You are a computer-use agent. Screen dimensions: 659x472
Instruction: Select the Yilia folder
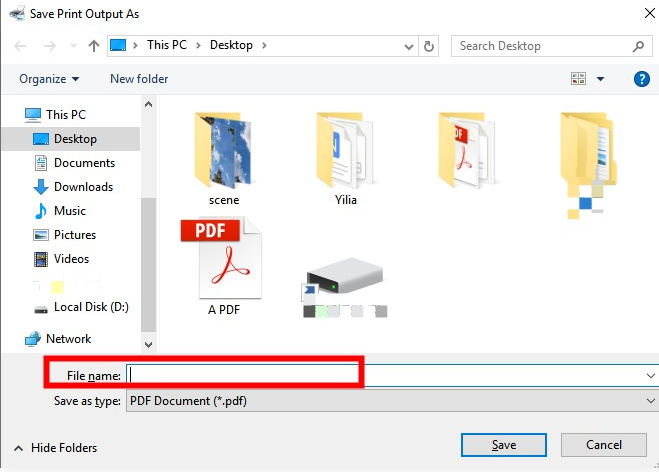345,159
